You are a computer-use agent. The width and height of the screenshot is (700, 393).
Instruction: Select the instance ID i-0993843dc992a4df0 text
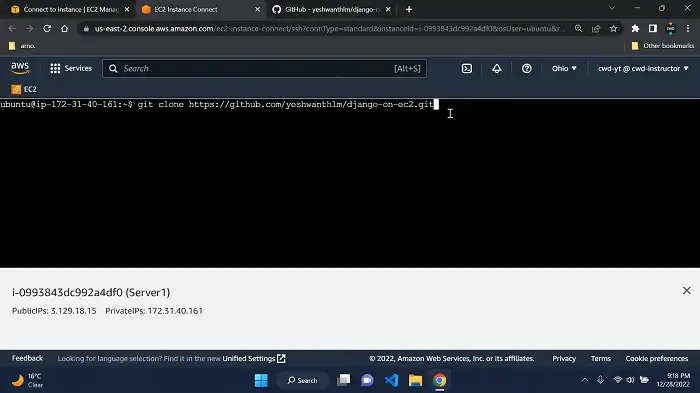[67, 293]
